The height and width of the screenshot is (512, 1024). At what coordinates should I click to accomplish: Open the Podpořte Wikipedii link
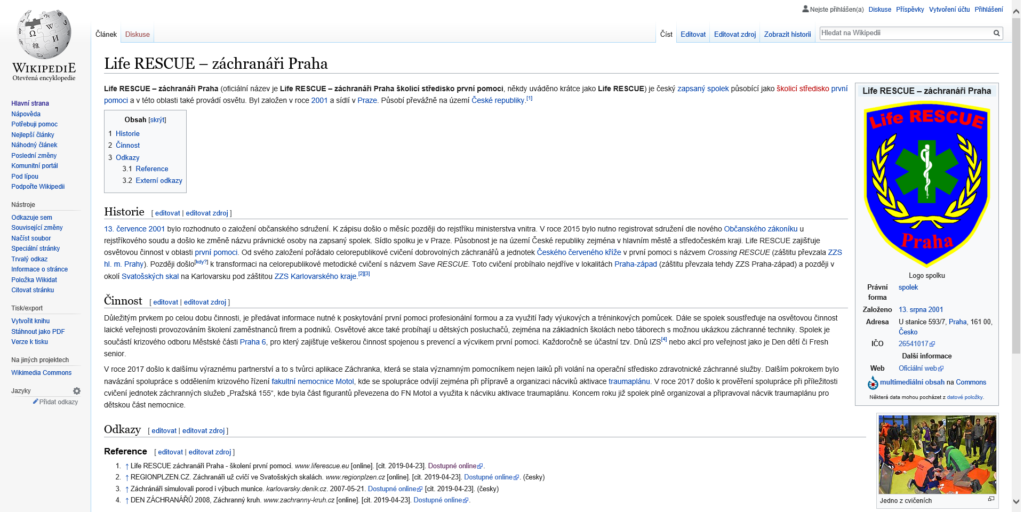pyautogui.click(x=38, y=187)
